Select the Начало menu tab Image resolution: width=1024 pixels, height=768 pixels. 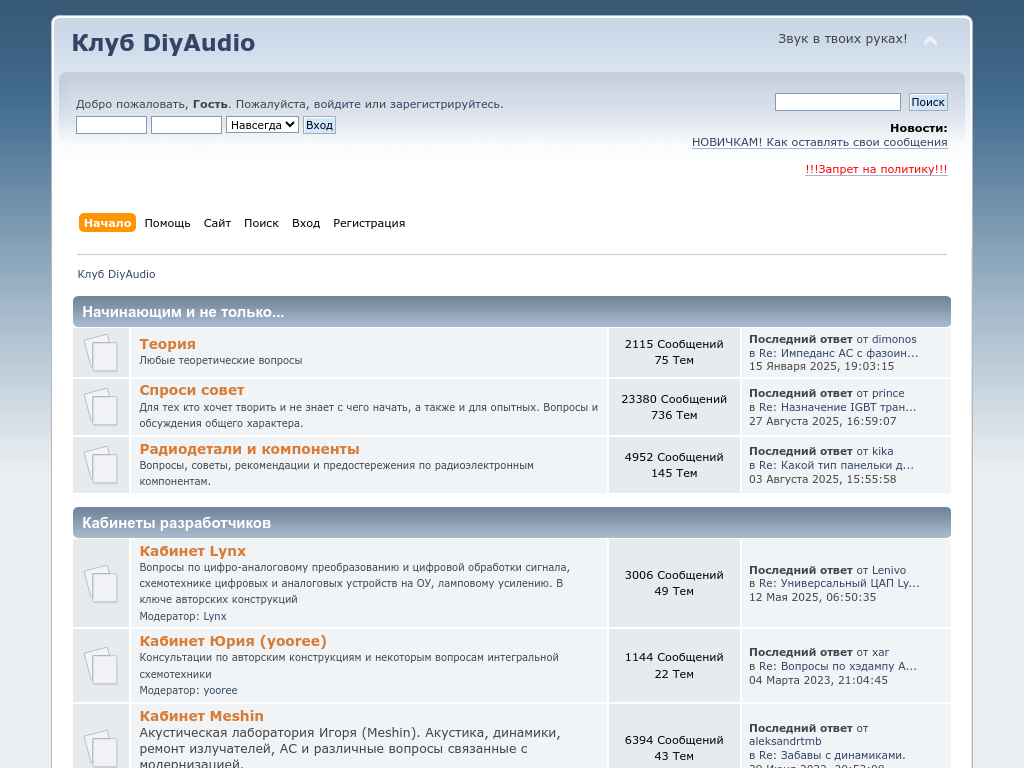107,223
